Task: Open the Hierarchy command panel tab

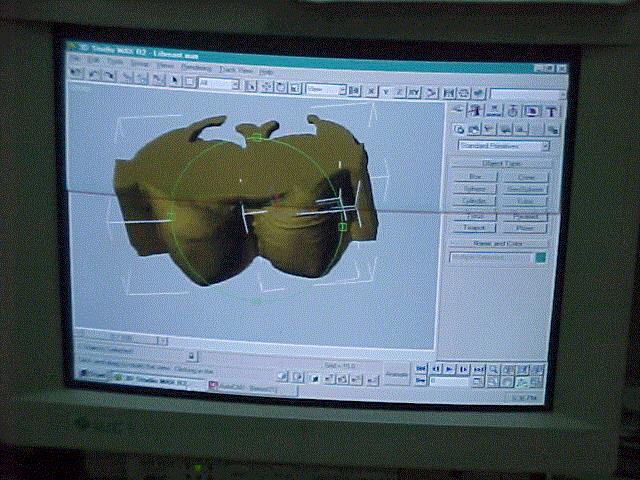Action: click(x=495, y=110)
